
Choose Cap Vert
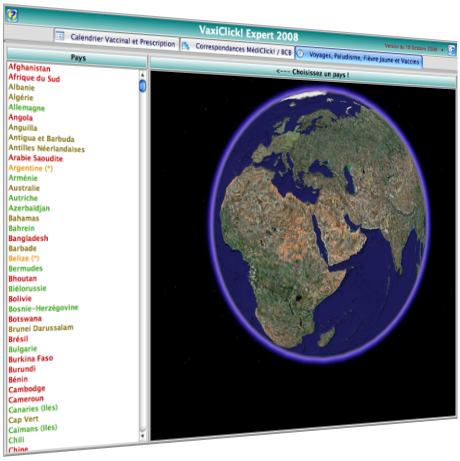[x=23, y=419]
